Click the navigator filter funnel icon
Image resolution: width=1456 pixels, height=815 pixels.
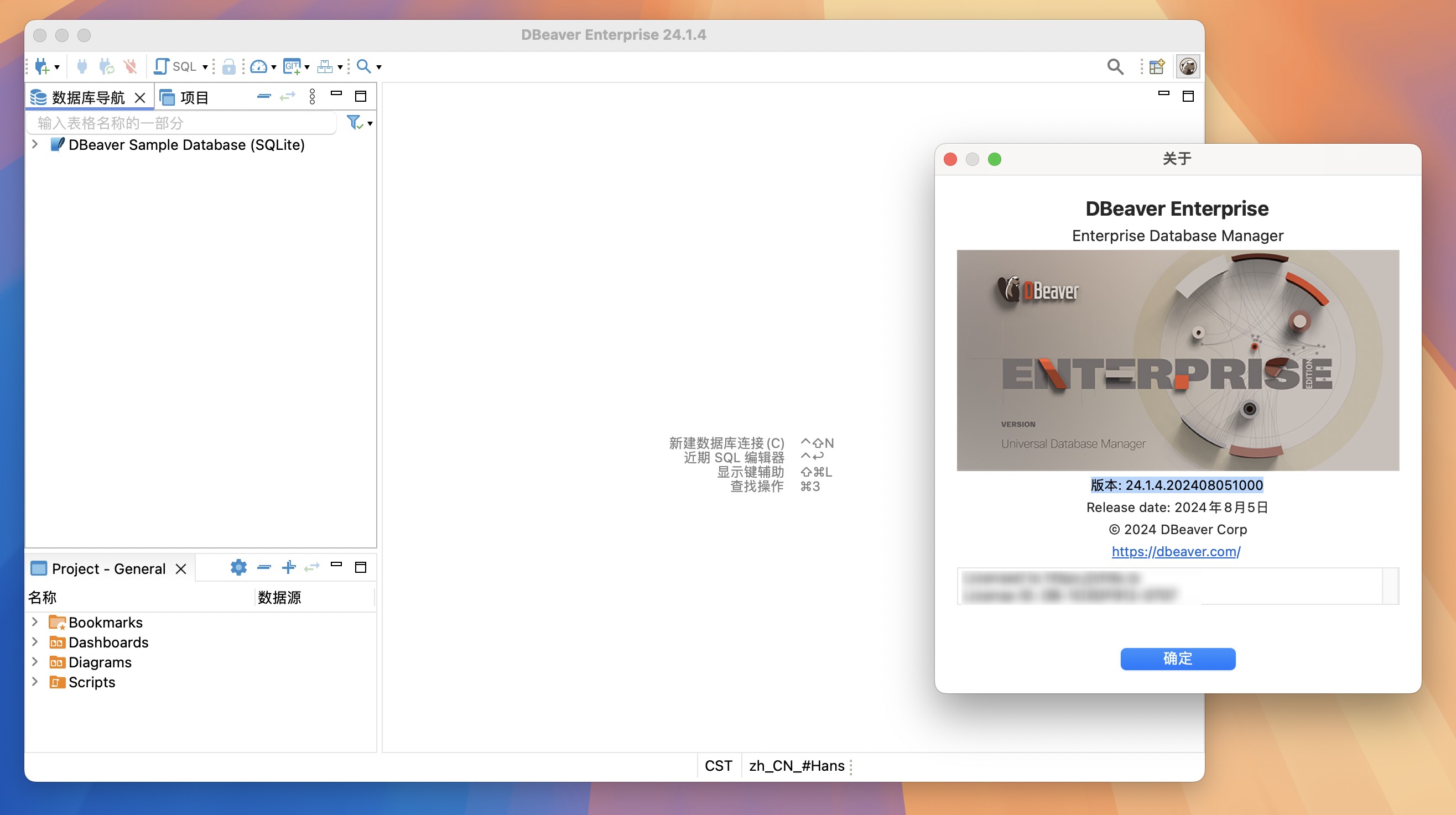click(354, 123)
